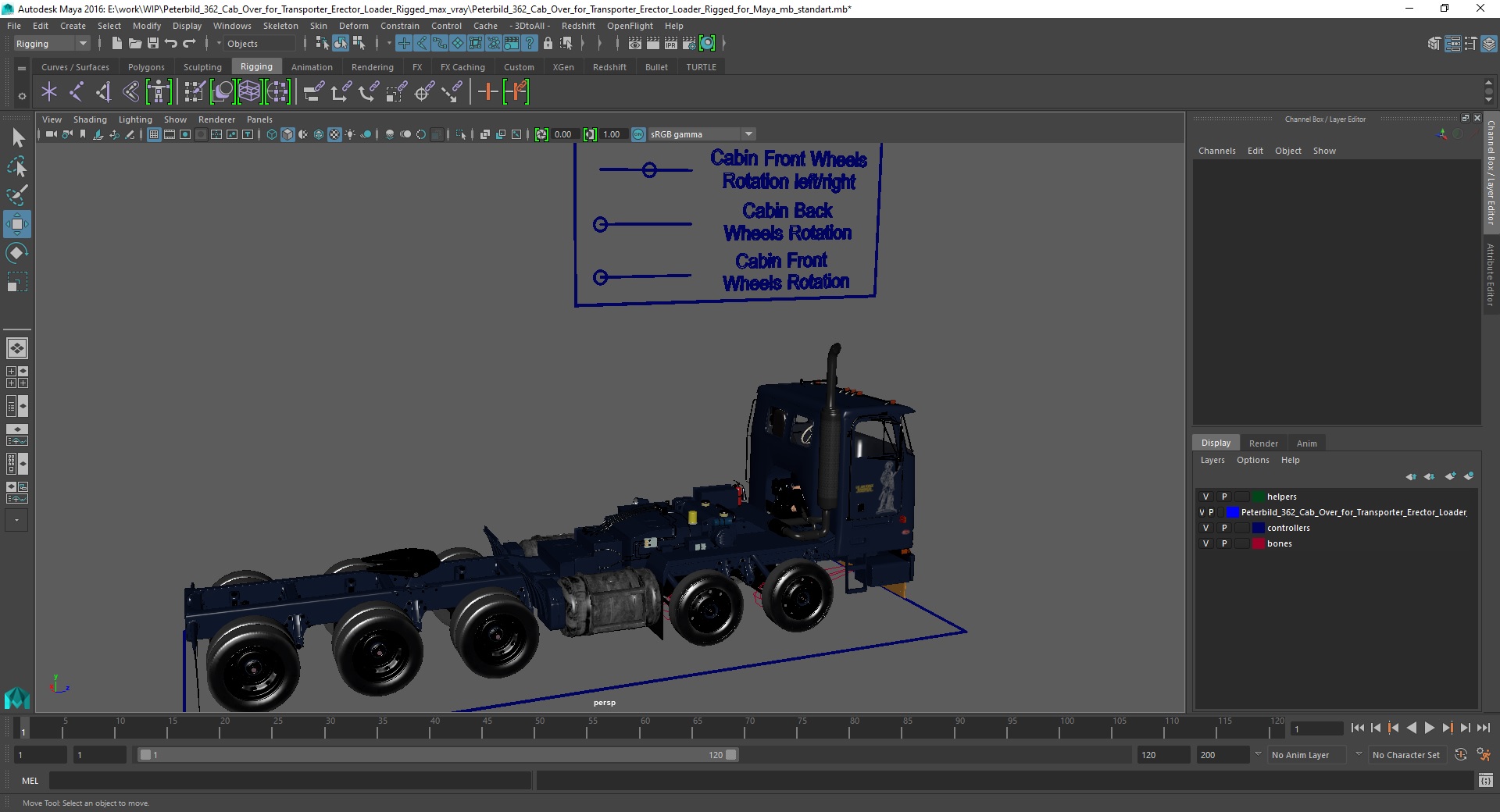Switch to the Polygons shelf tab
The image size is (1500, 812).
click(146, 67)
